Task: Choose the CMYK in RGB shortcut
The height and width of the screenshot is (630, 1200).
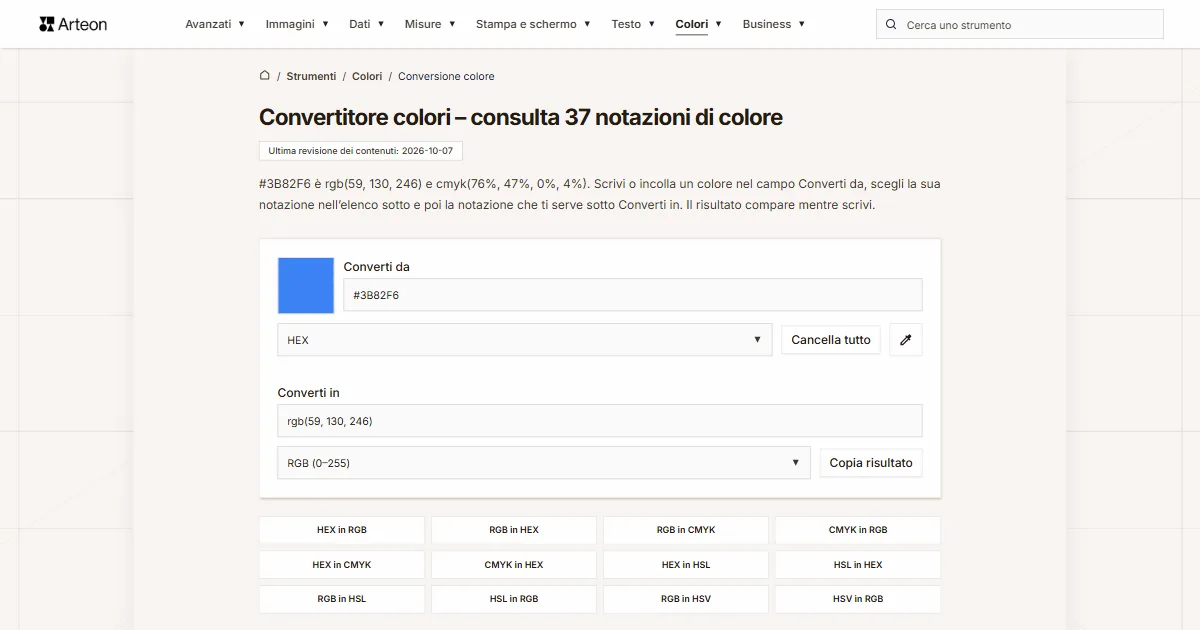Action: coord(858,530)
